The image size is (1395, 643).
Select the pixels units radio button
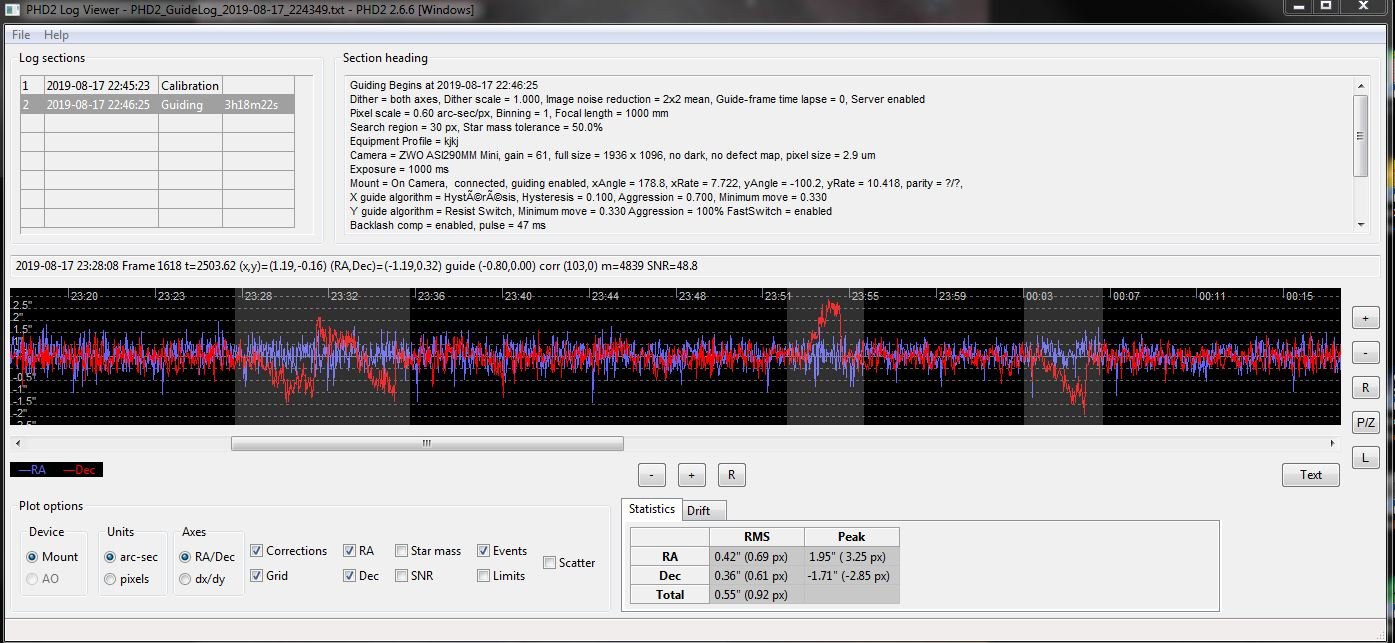point(110,579)
